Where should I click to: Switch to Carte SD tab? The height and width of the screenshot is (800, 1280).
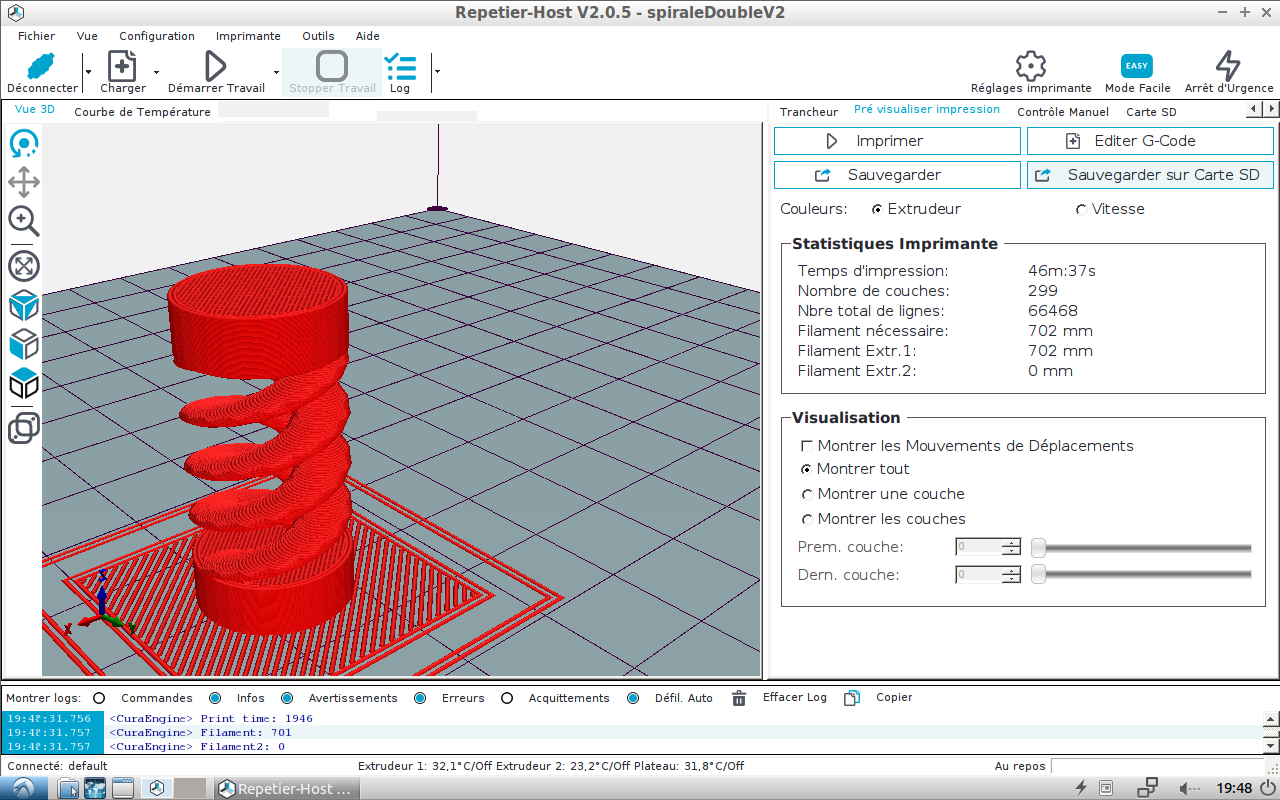(1151, 112)
